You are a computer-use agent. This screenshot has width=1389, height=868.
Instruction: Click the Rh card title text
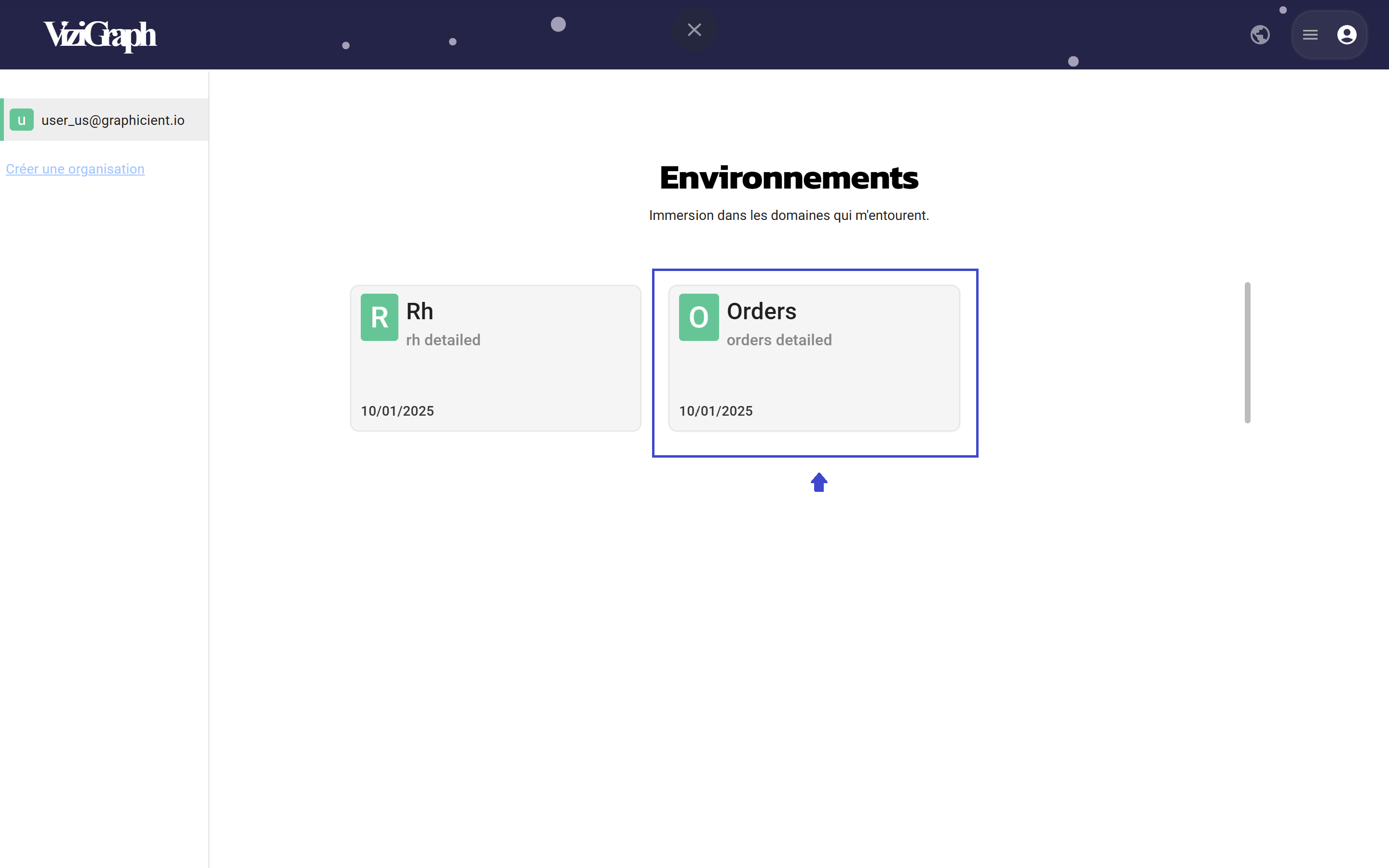420,311
